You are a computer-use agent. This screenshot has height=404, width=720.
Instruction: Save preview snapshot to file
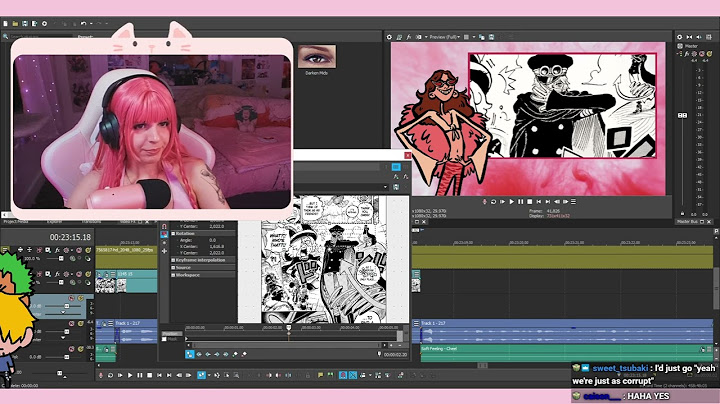point(491,37)
